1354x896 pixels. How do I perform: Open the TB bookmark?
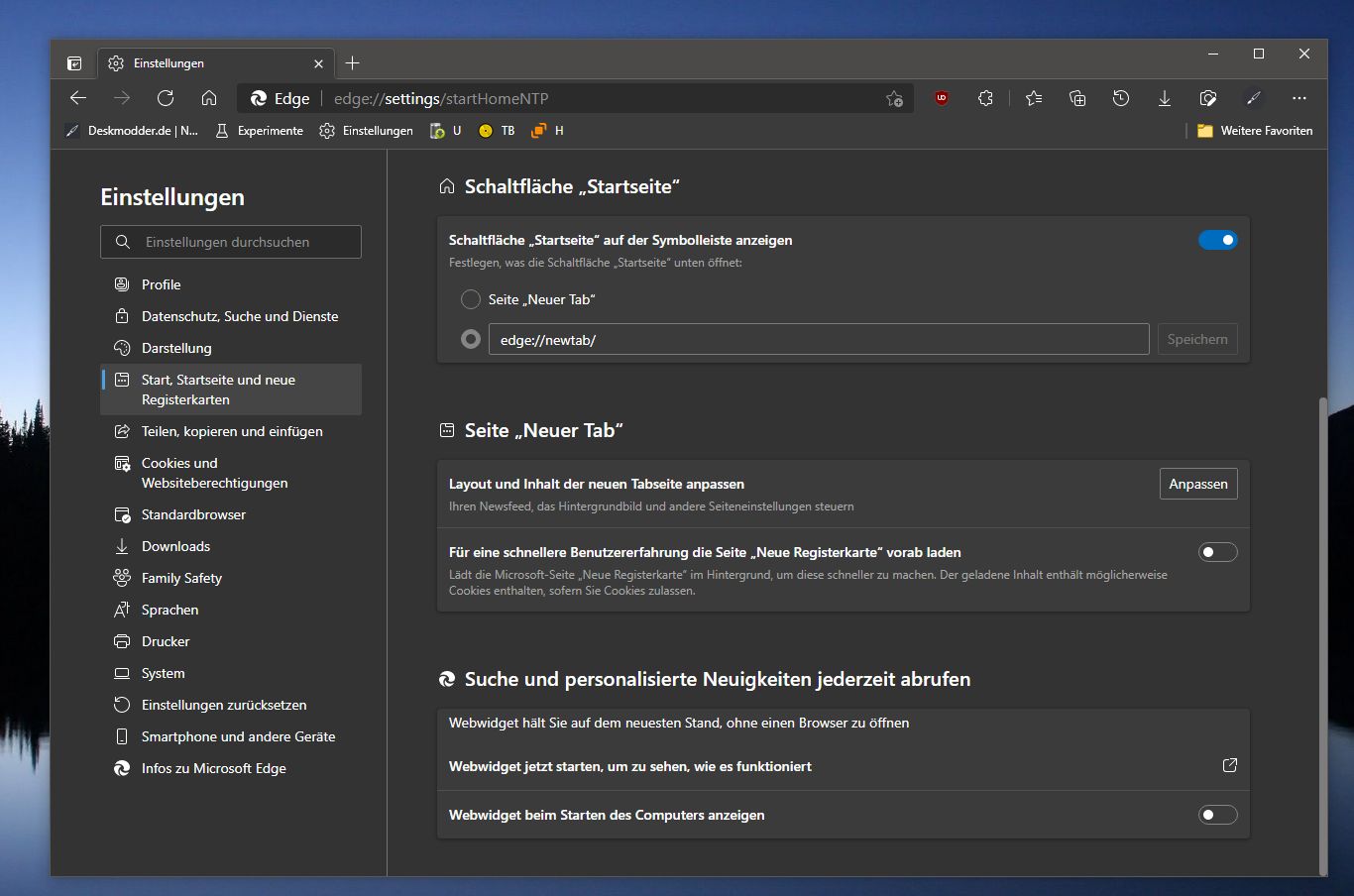tap(497, 131)
